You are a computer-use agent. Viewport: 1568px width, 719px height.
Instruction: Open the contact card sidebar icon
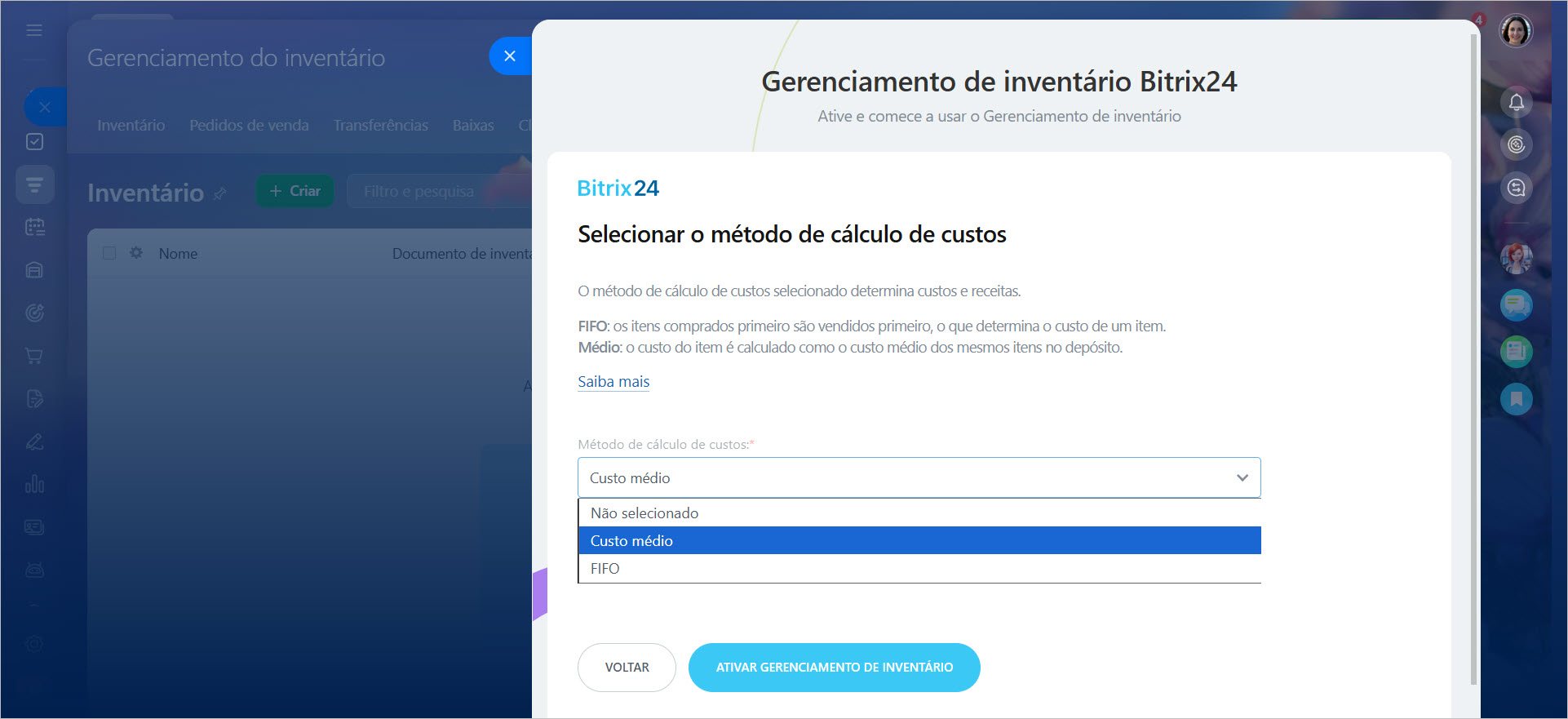34,527
